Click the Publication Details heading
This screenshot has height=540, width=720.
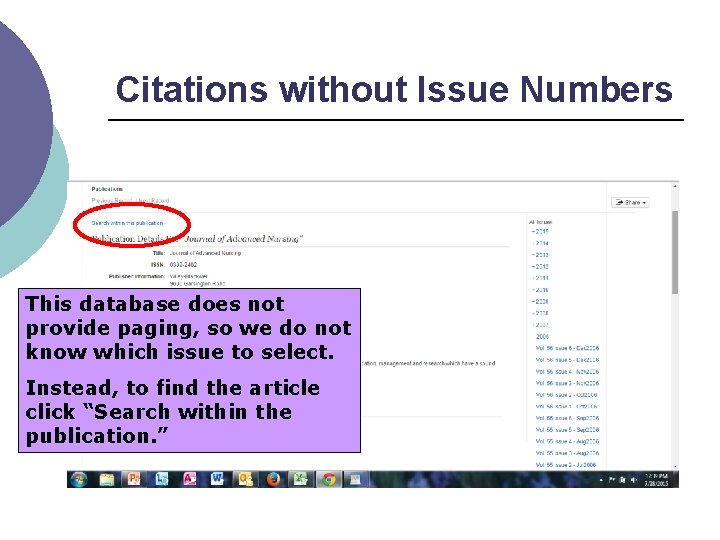[x=197, y=239]
